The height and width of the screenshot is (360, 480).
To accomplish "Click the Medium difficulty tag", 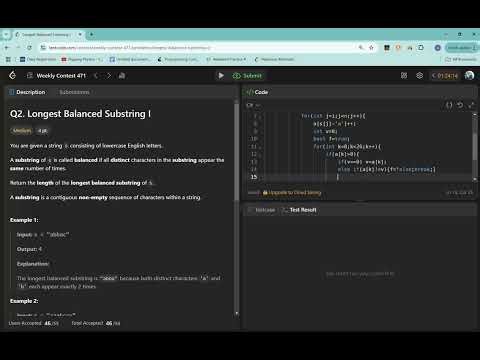I will pyautogui.click(x=22, y=131).
